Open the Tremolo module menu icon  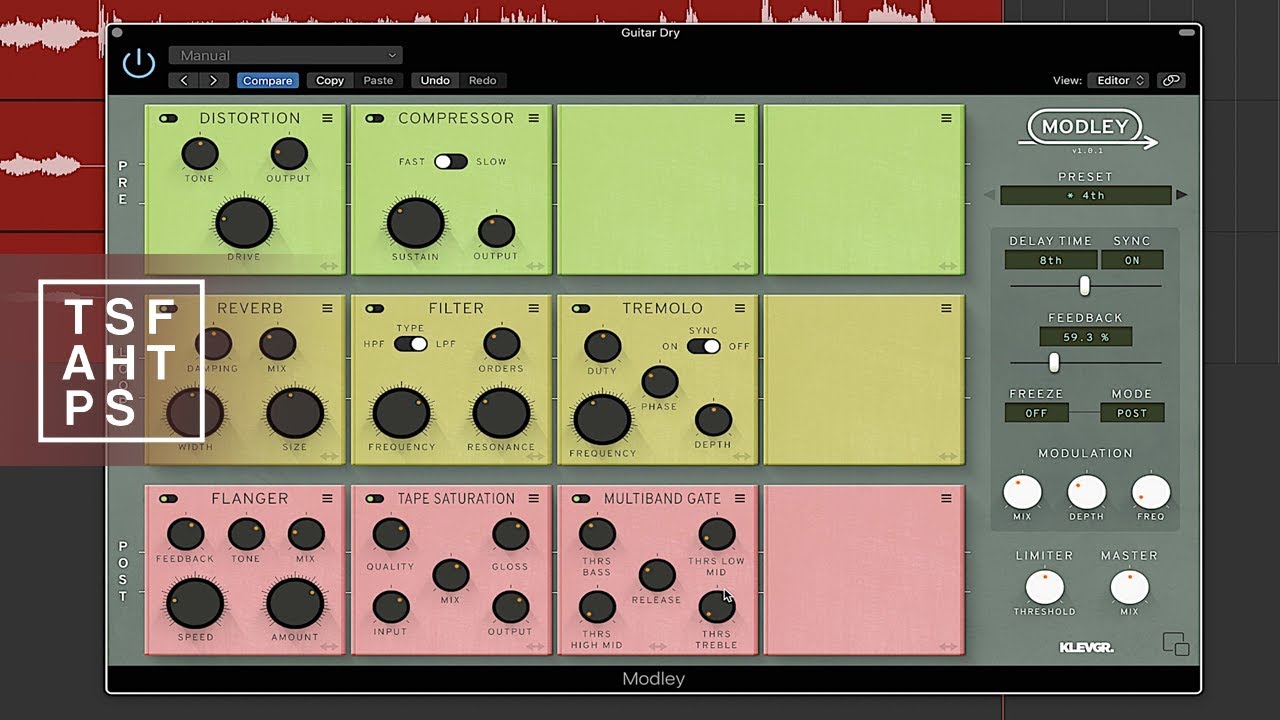(x=740, y=309)
